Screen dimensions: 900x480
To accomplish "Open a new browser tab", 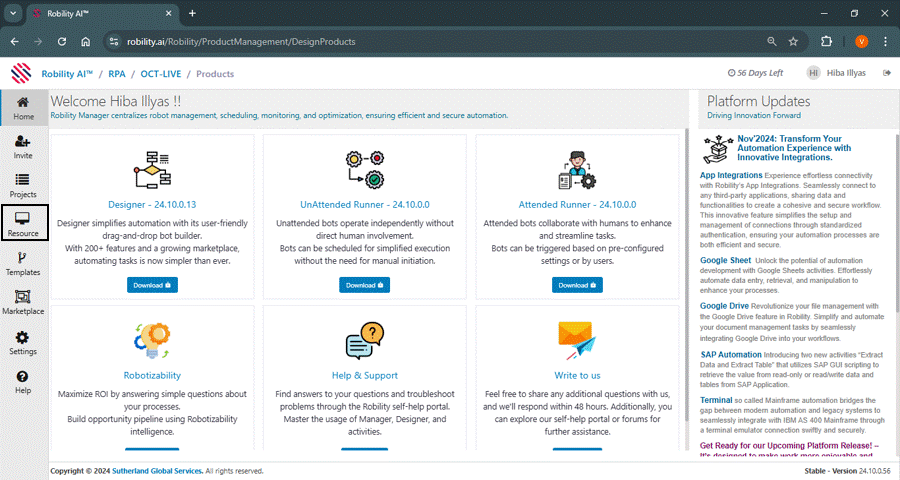I will point(192,13).
